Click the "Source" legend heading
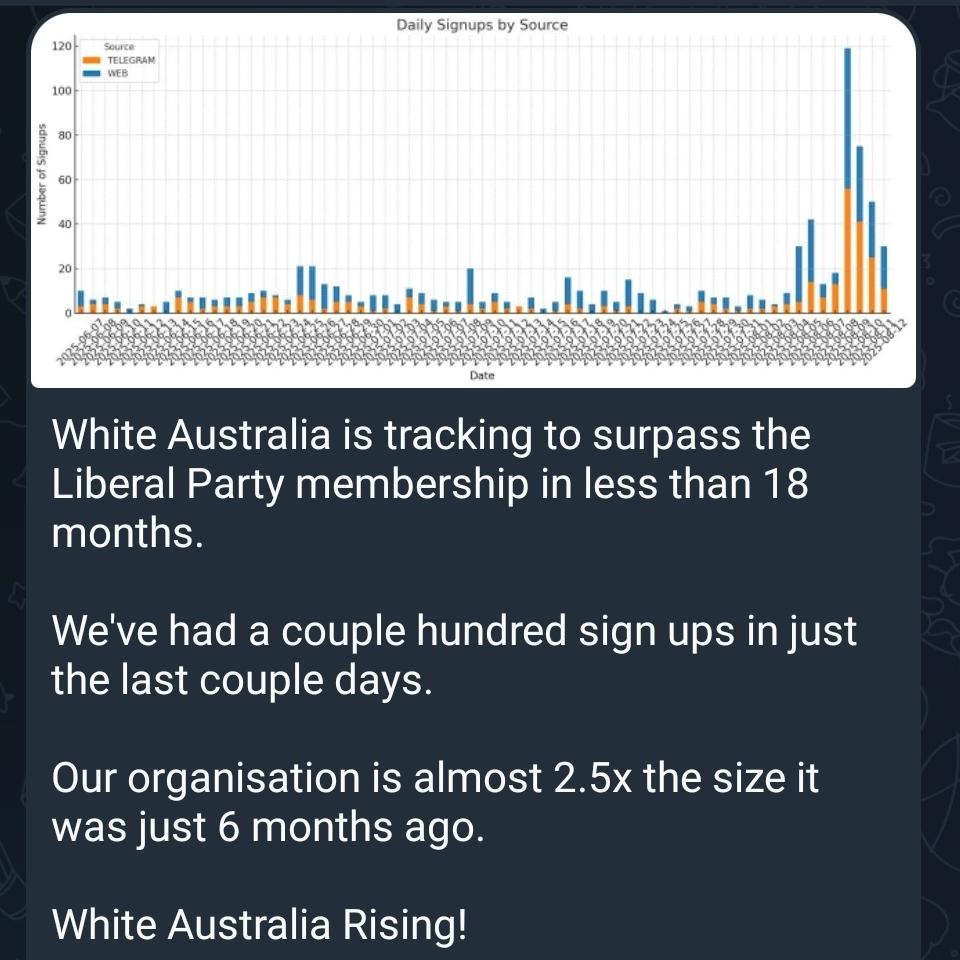The image size is (960, 960). [x=119, y=47]
